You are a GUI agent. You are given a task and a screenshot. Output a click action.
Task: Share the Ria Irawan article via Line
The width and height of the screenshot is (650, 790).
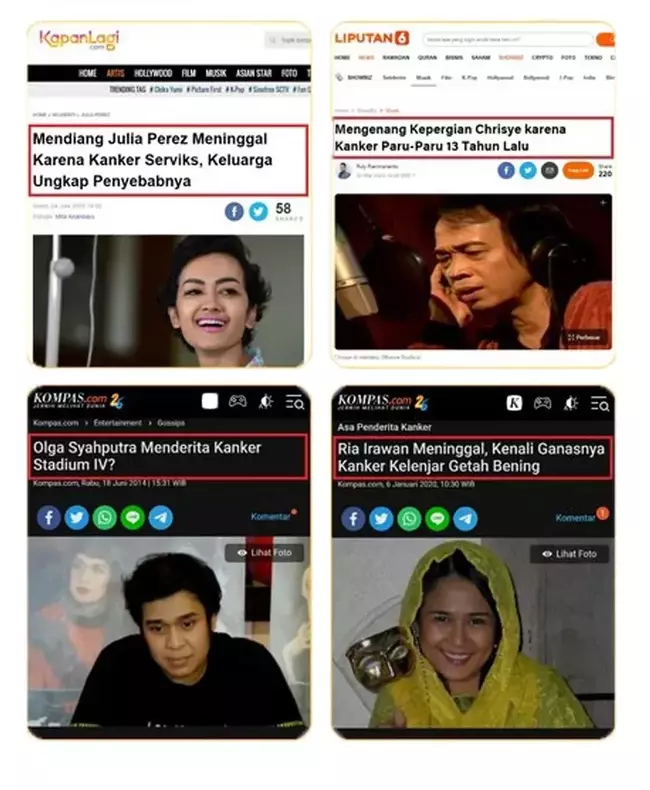point(437,518)
